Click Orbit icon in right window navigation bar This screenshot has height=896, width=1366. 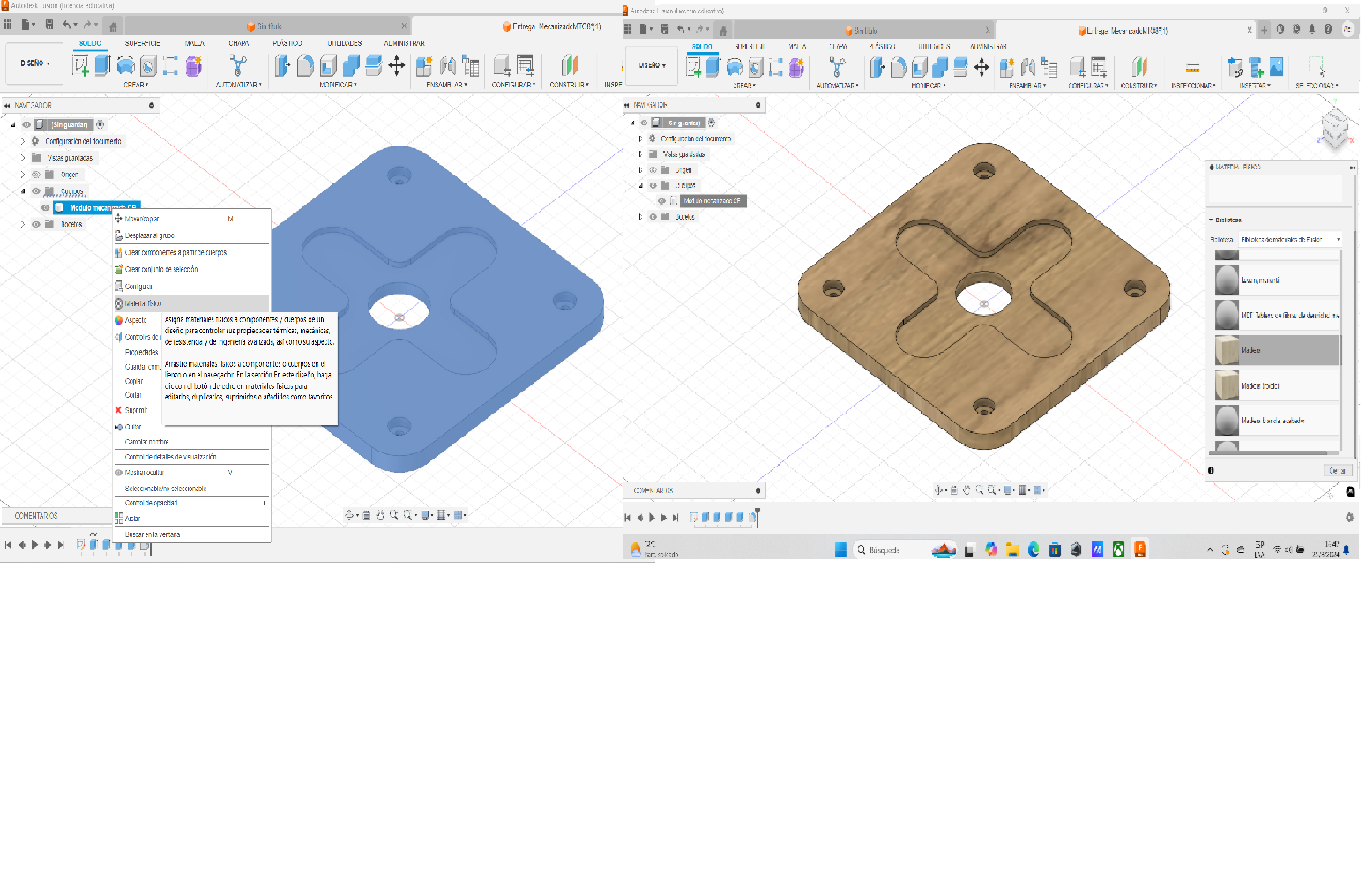(940, 490)
